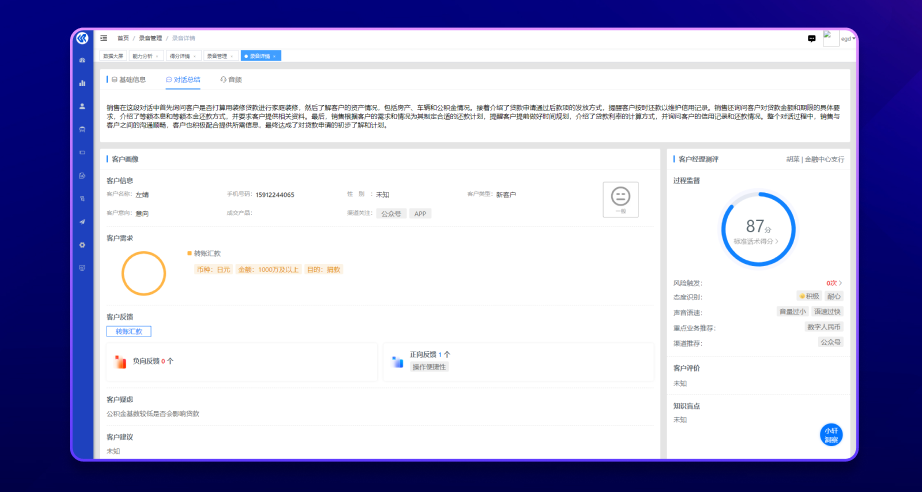Image resolution: width=922 pixels, height=492 pixels.
Task: Click the neutral face mood icon
Action: [x=620, y=196]
